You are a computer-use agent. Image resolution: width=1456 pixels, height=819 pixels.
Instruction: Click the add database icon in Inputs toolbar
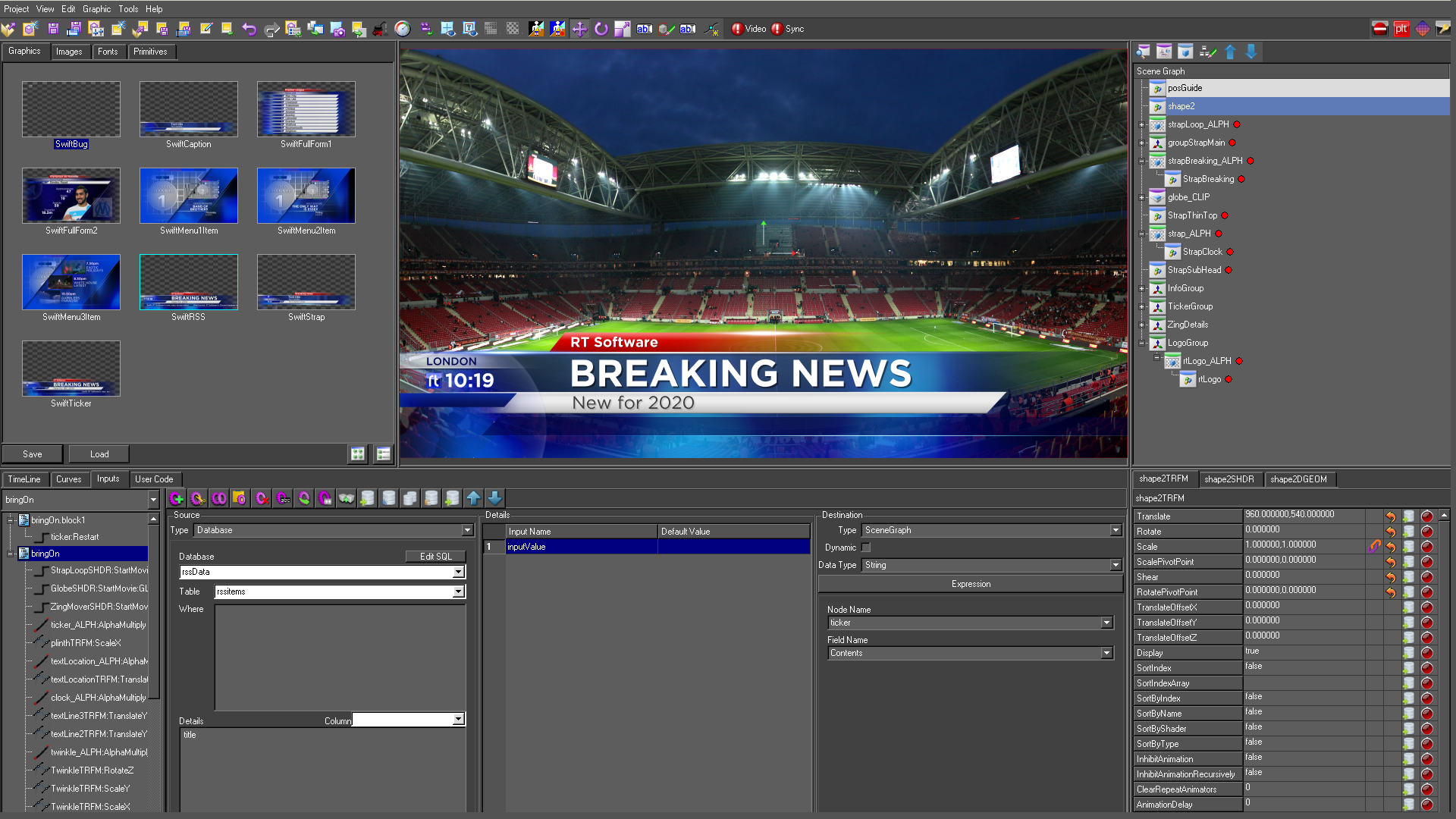(x=368, y=498)
